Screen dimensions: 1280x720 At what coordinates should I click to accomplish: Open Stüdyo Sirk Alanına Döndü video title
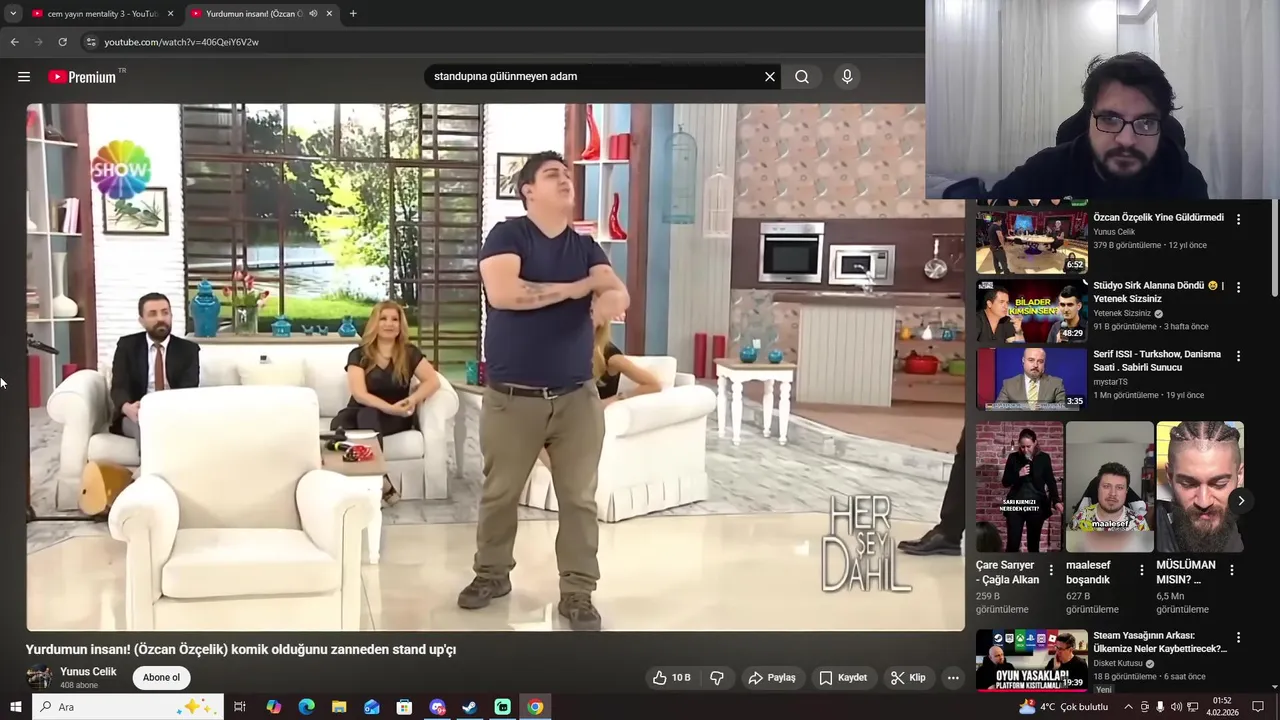point(1158,292)
